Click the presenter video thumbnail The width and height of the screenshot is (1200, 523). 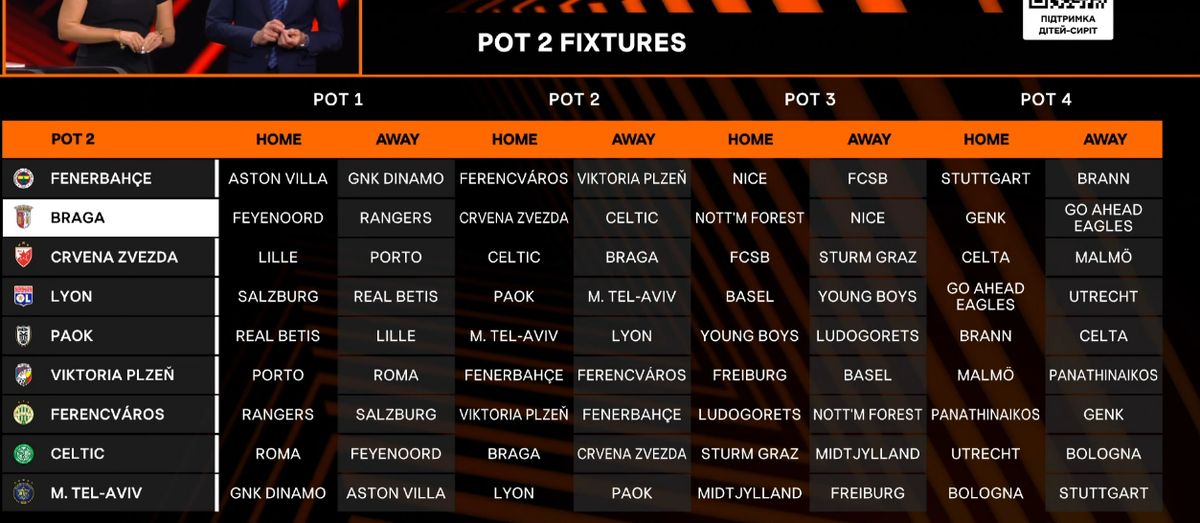point(180,36)
